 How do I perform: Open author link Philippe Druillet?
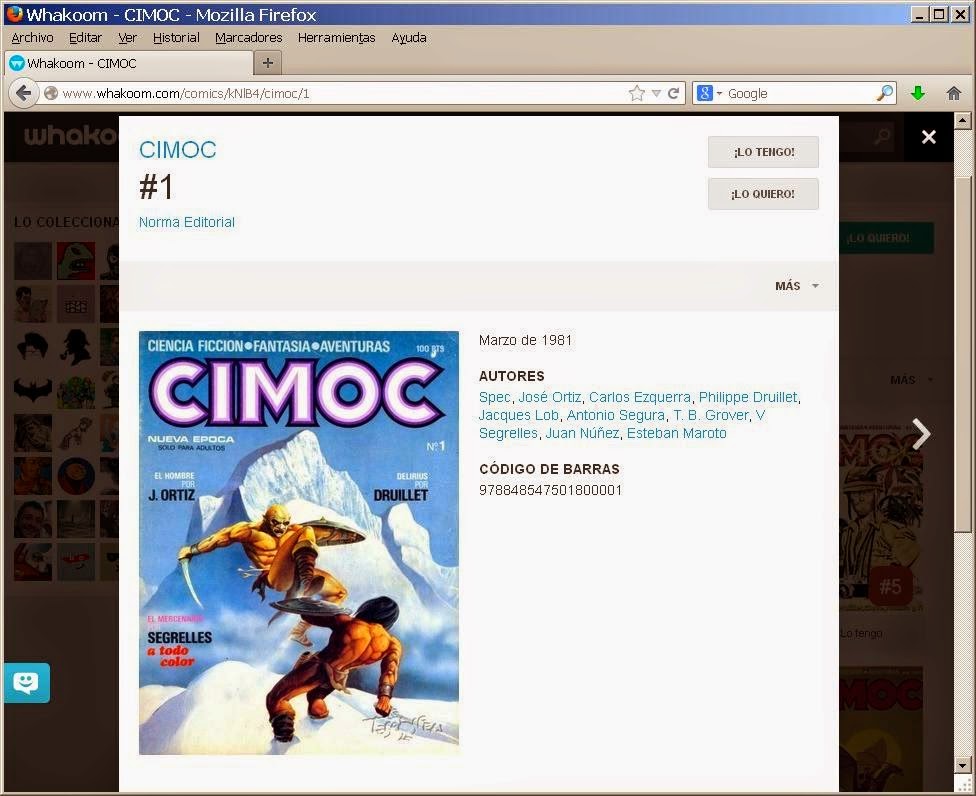(748, 397)
